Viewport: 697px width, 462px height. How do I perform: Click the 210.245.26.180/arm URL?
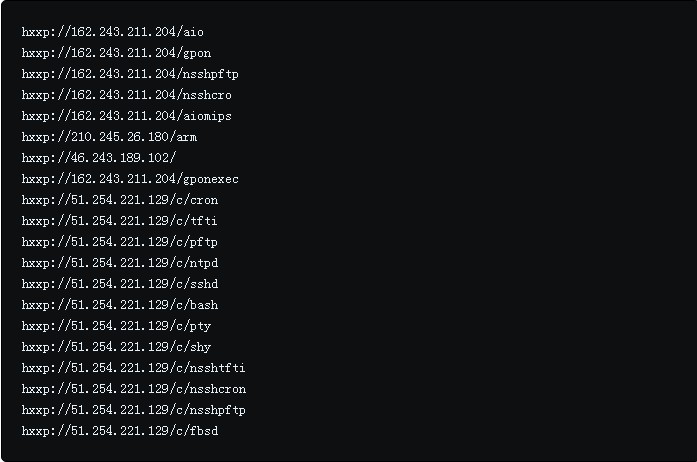109,137
